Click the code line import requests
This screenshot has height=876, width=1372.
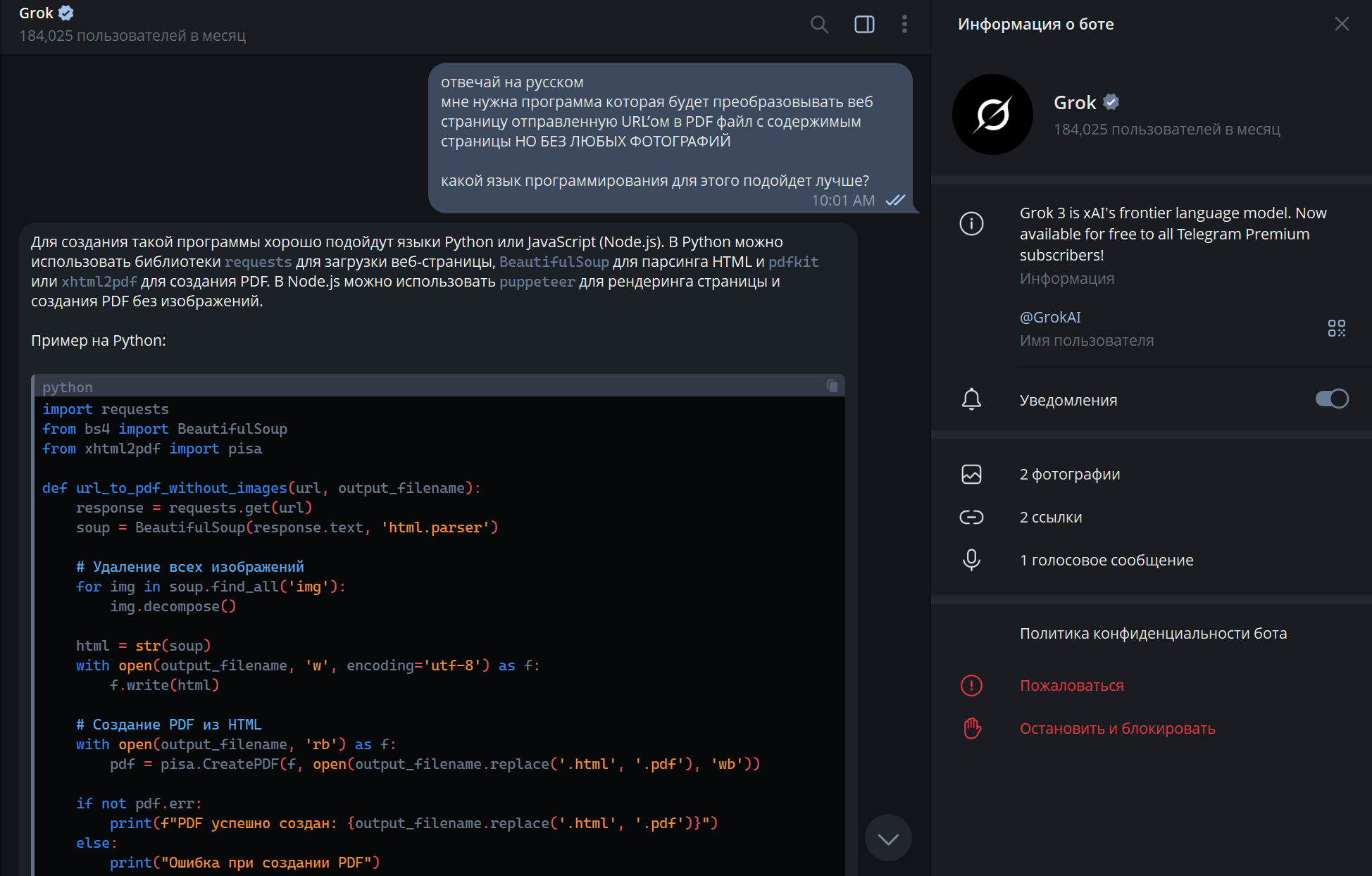coord(105,409)
